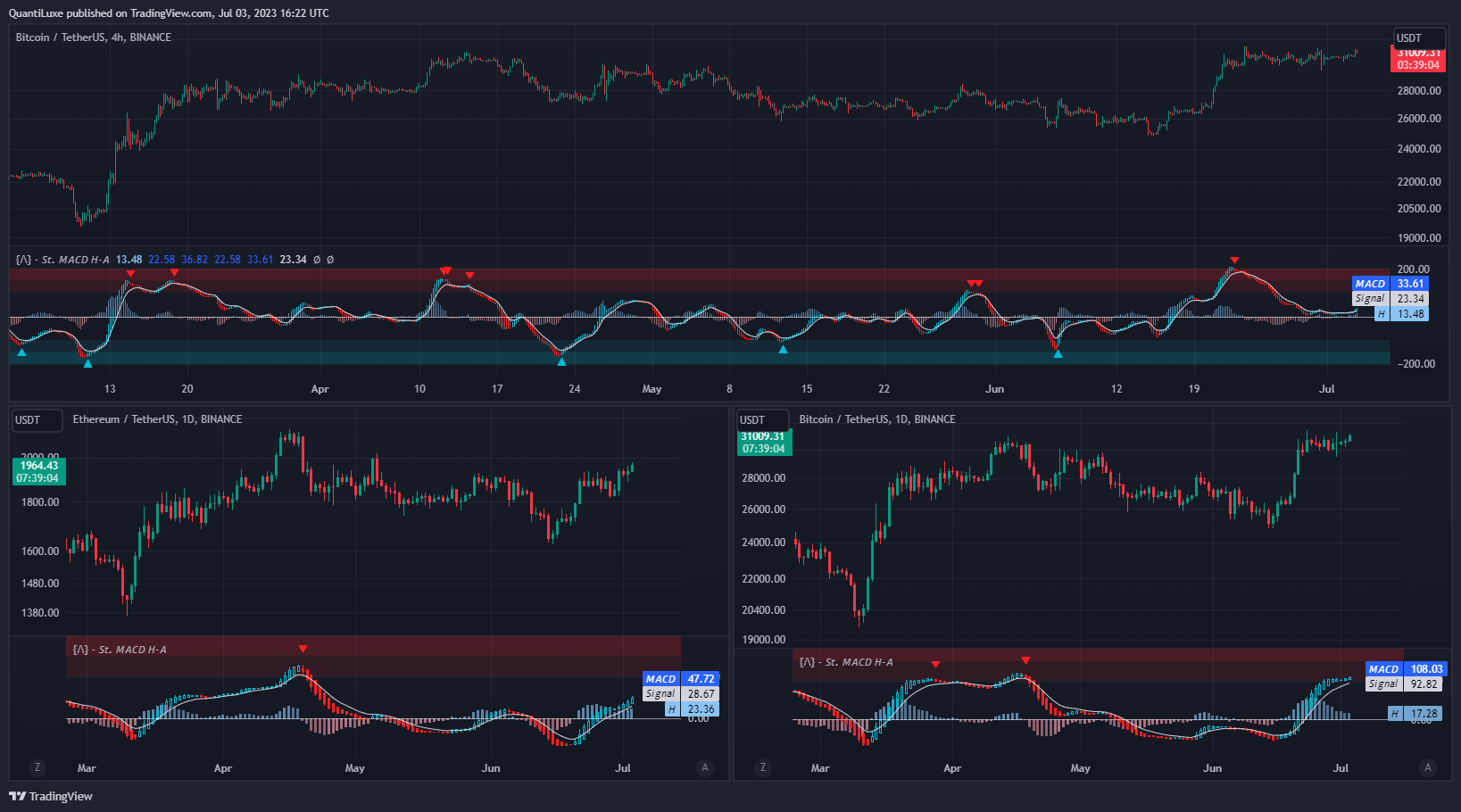Click the red sell marker in Ethereum MACD panel
1461x812 pixels.
tap(303, 649)
